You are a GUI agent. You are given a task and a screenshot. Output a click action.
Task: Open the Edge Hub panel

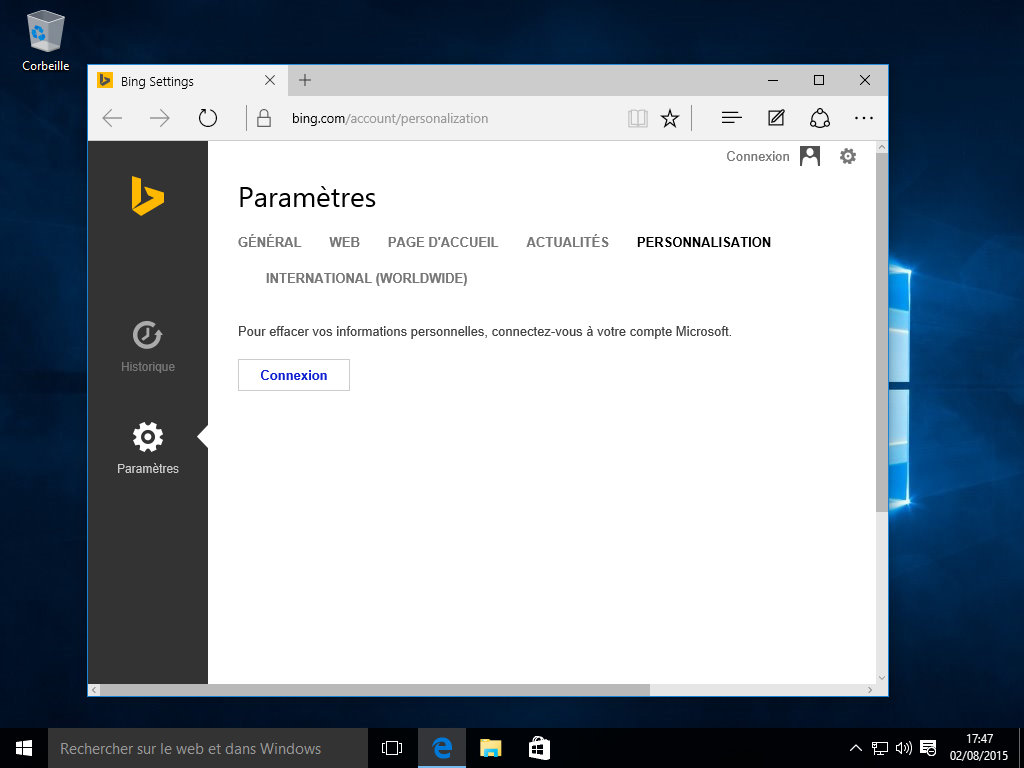[731, 118]
